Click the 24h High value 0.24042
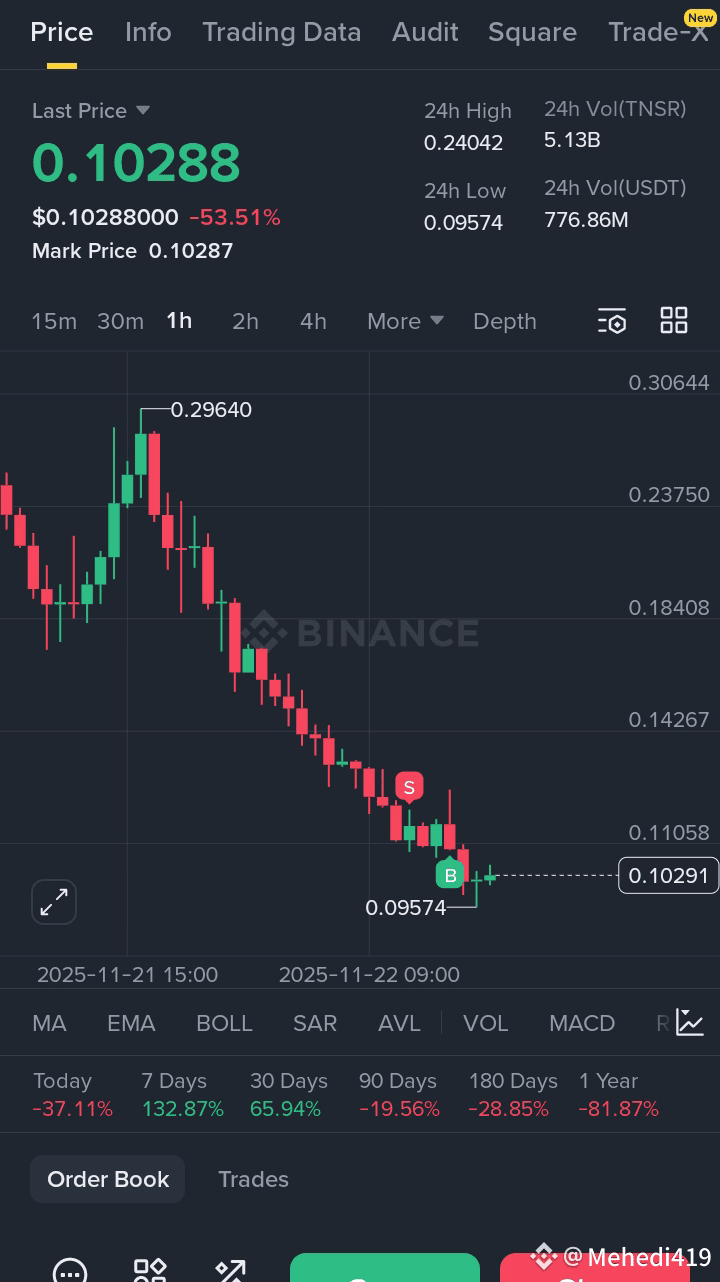 click(x=463, y=143)
